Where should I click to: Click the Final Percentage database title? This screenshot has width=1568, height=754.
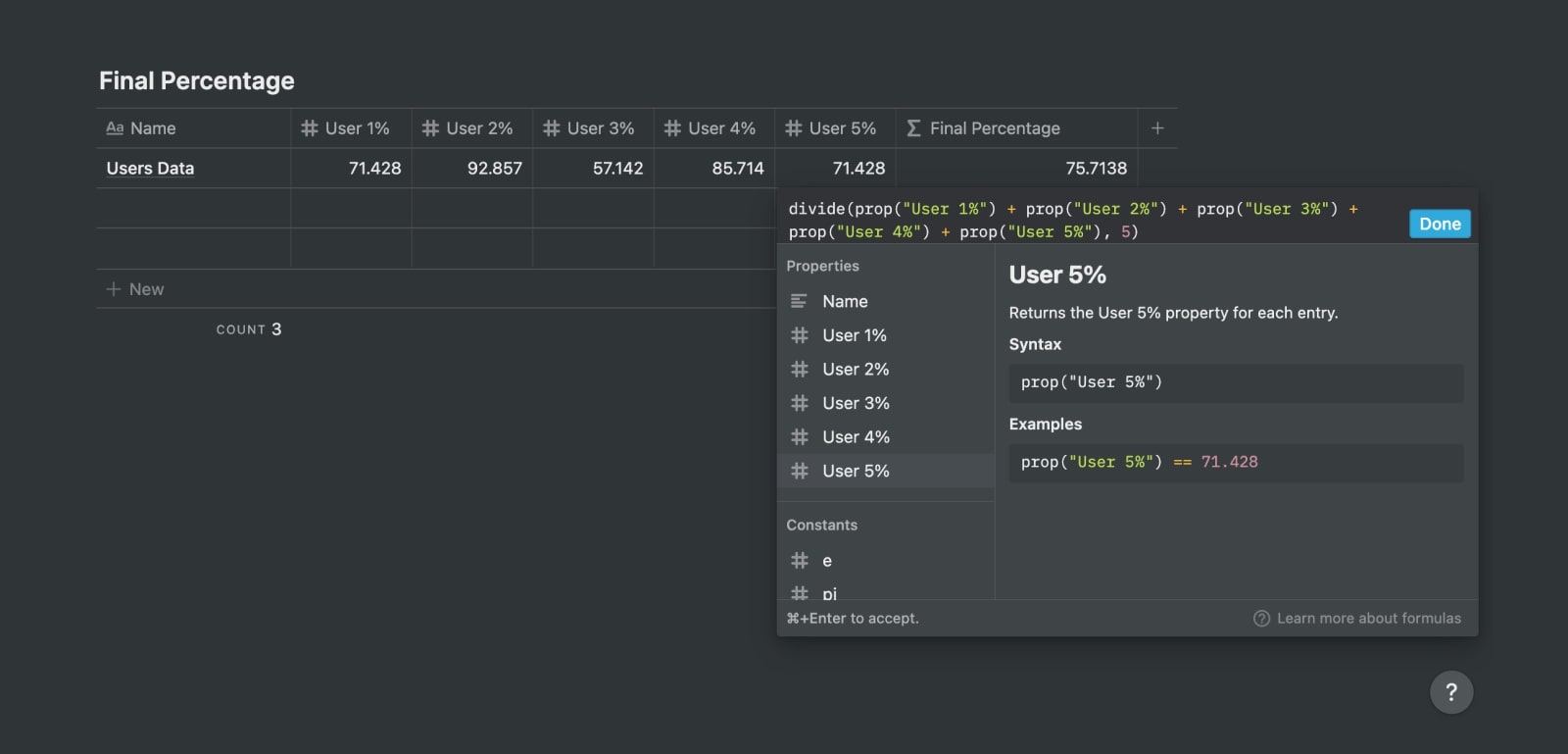click(197, 80)
